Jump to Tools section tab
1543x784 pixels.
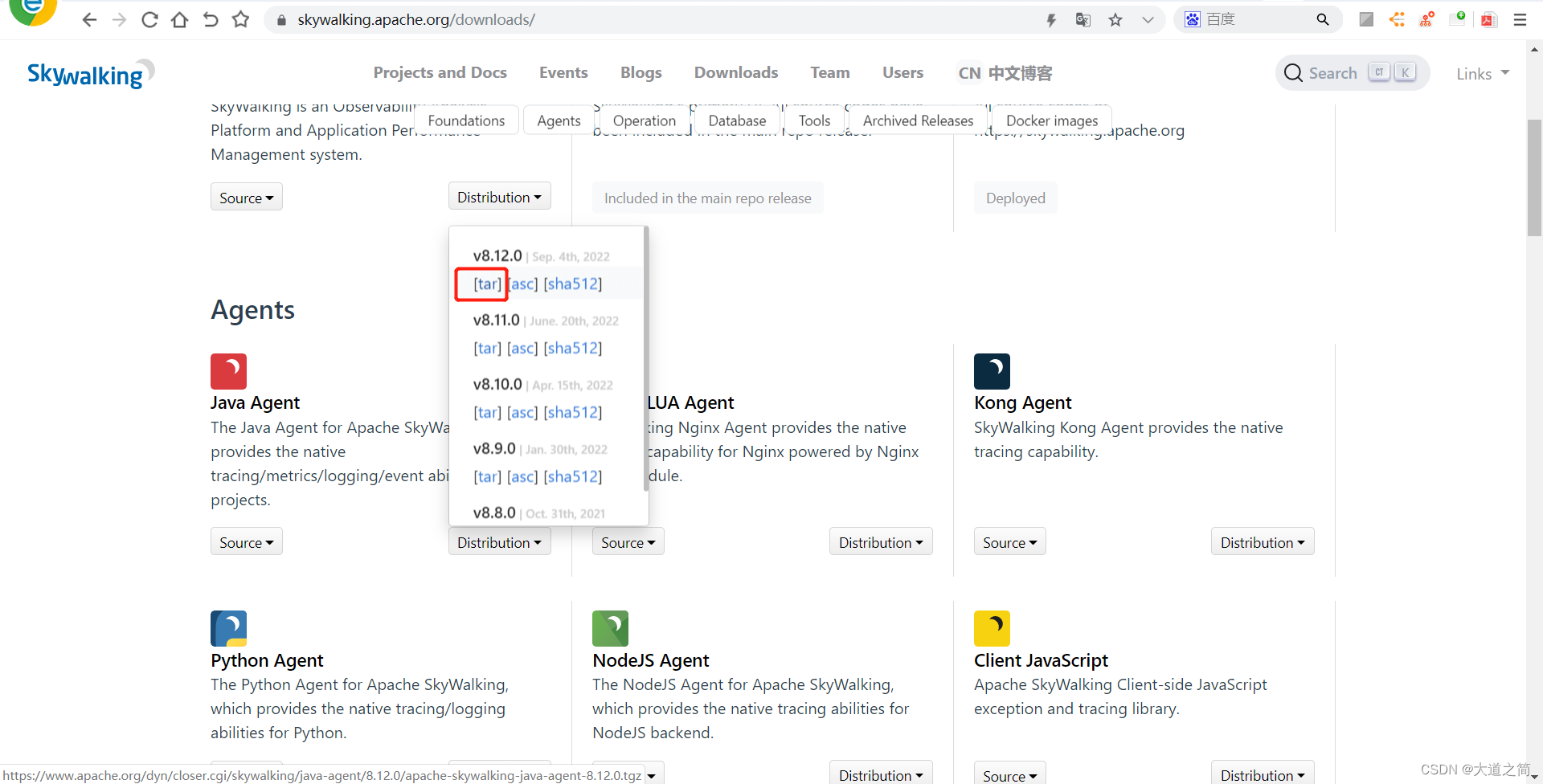click(814, 120)
